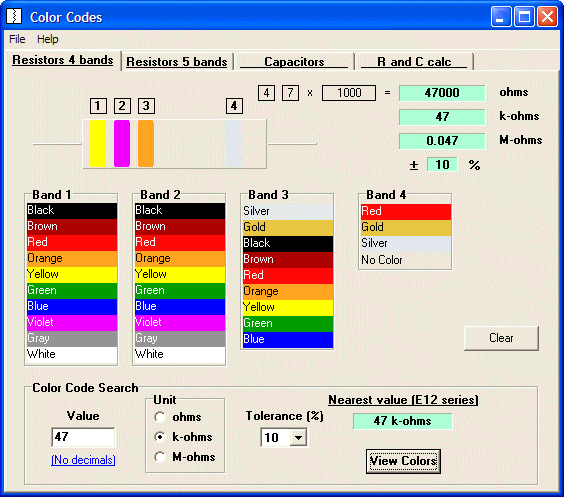Choose Green in Band 1 list
This screenshot has height=497, width=565.
click(72, 290)
